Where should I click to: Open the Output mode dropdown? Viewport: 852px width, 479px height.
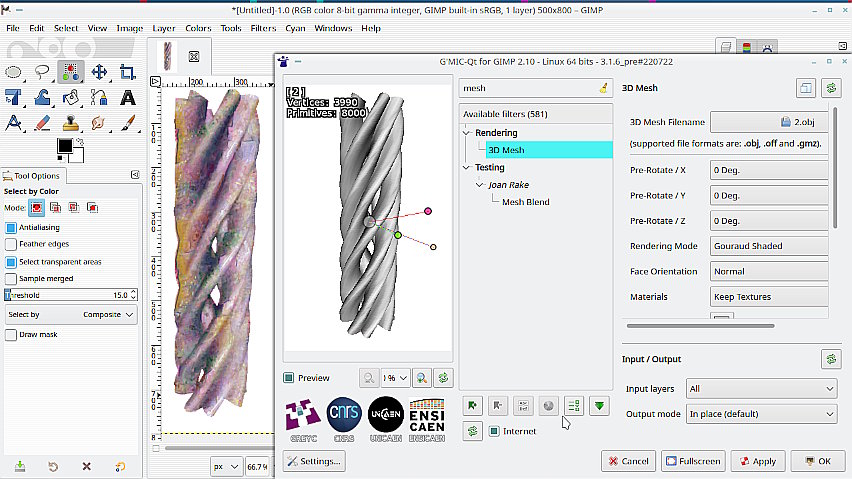point(761,413)
